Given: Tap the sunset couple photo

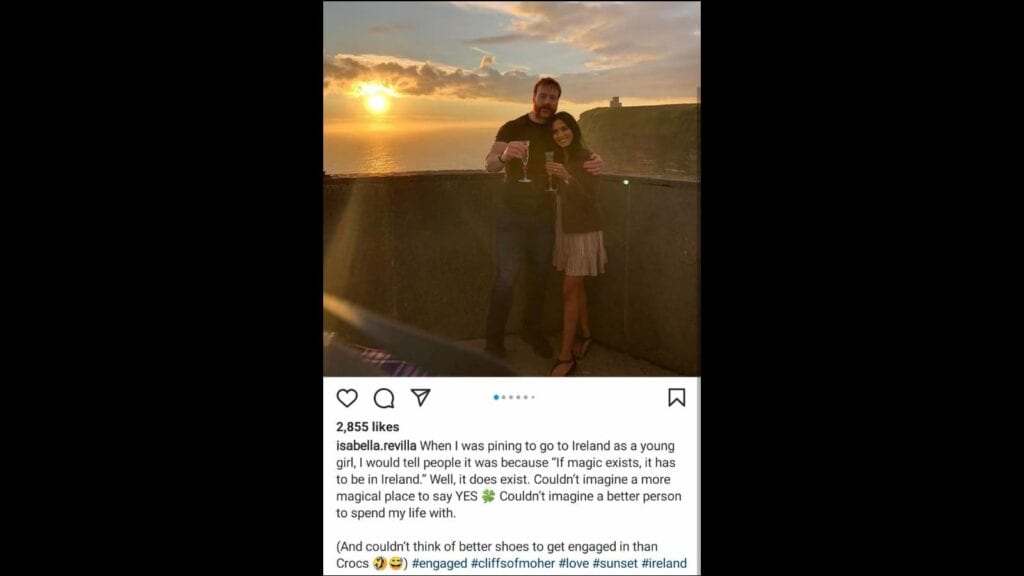Looking at the screenshot, I should coord(512,189).
